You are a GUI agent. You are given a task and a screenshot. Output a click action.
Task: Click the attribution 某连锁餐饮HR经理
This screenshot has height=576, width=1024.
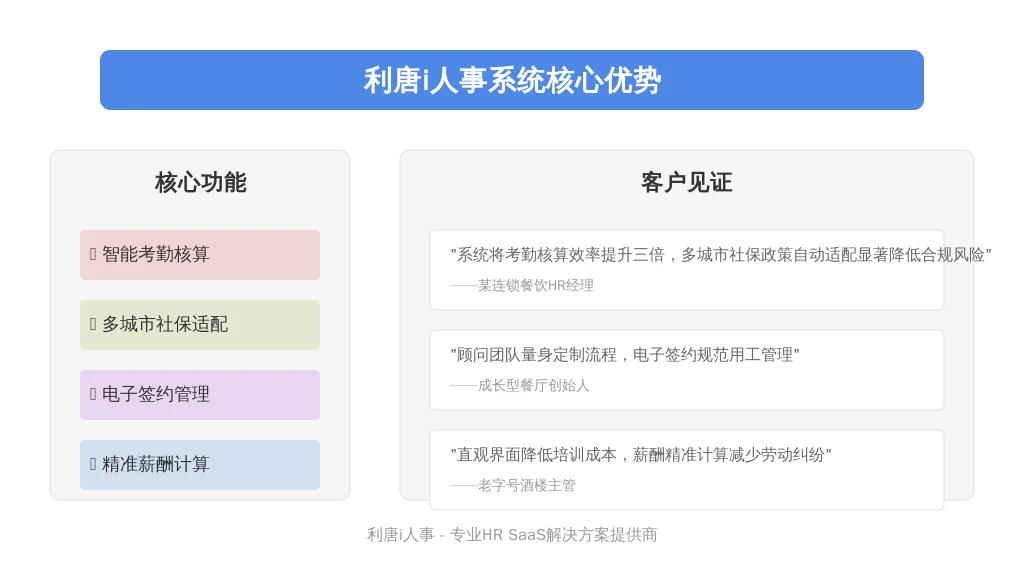point(522,285)
